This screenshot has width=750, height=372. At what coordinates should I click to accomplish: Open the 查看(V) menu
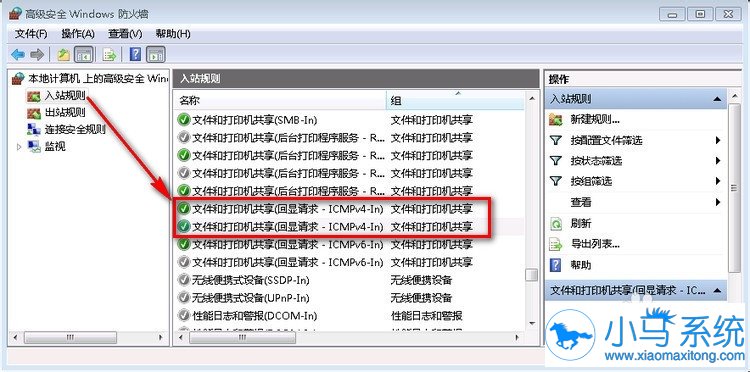point(125,34)
